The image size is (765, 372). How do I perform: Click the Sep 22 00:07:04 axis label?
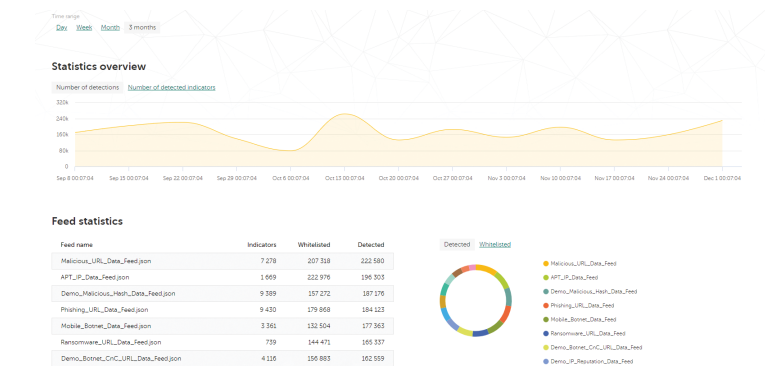[x=183, y=178]
